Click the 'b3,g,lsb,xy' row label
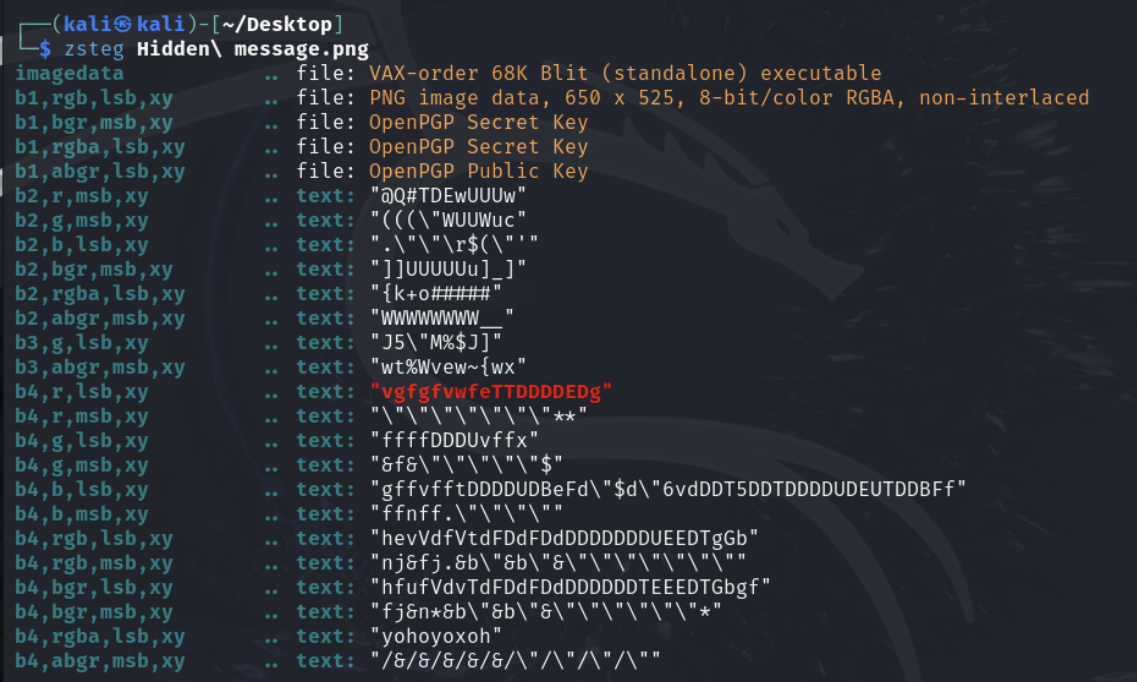Screen dimensions: 1137x682 coord(81,343)
